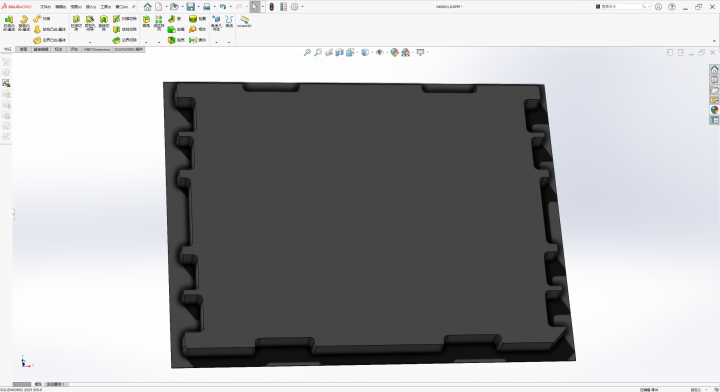Select the Fillet tool
The height and width of the screenshot is (392, 720).
click(146, 21)
